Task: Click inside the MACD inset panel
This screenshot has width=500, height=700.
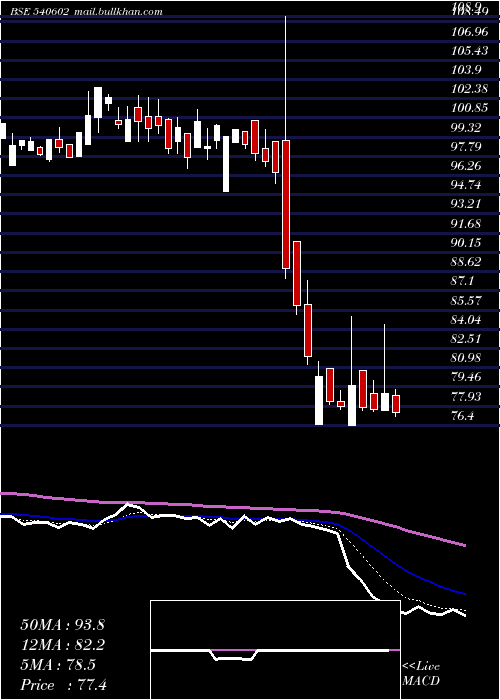Action: coord(275,650)
